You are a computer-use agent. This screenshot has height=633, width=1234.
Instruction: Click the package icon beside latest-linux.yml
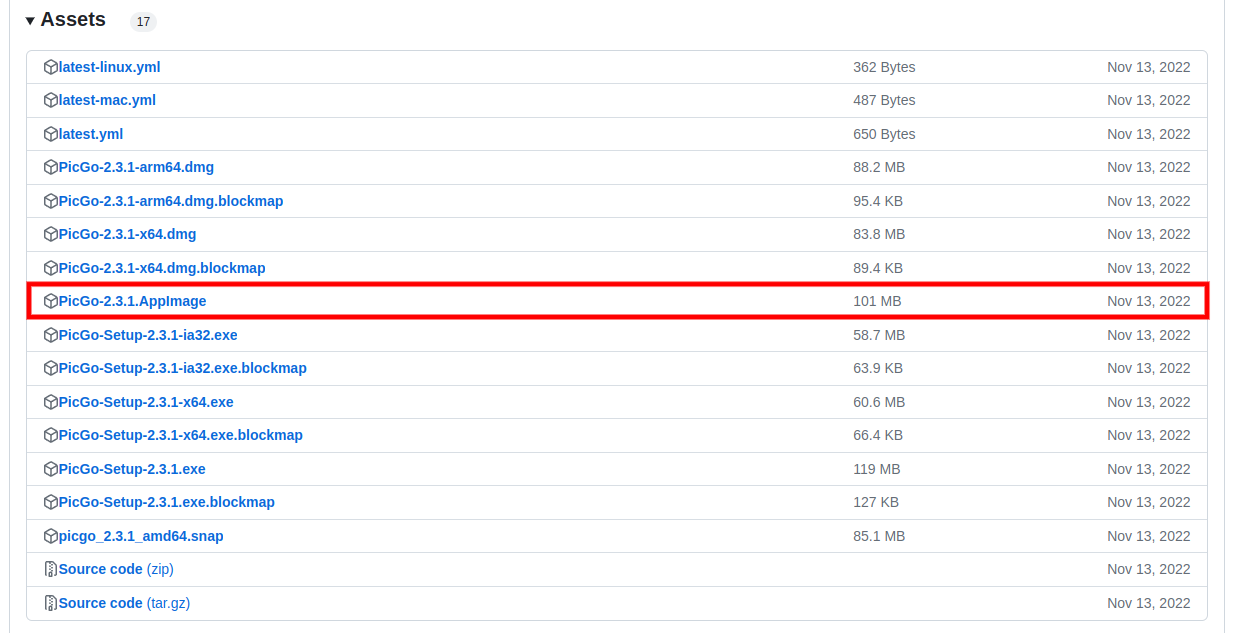51,67
